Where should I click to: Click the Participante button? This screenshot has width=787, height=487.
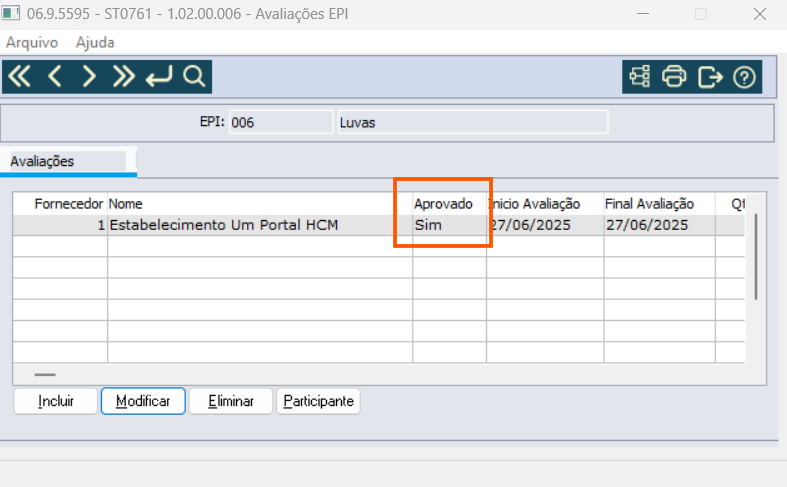(x=318, y=401)
